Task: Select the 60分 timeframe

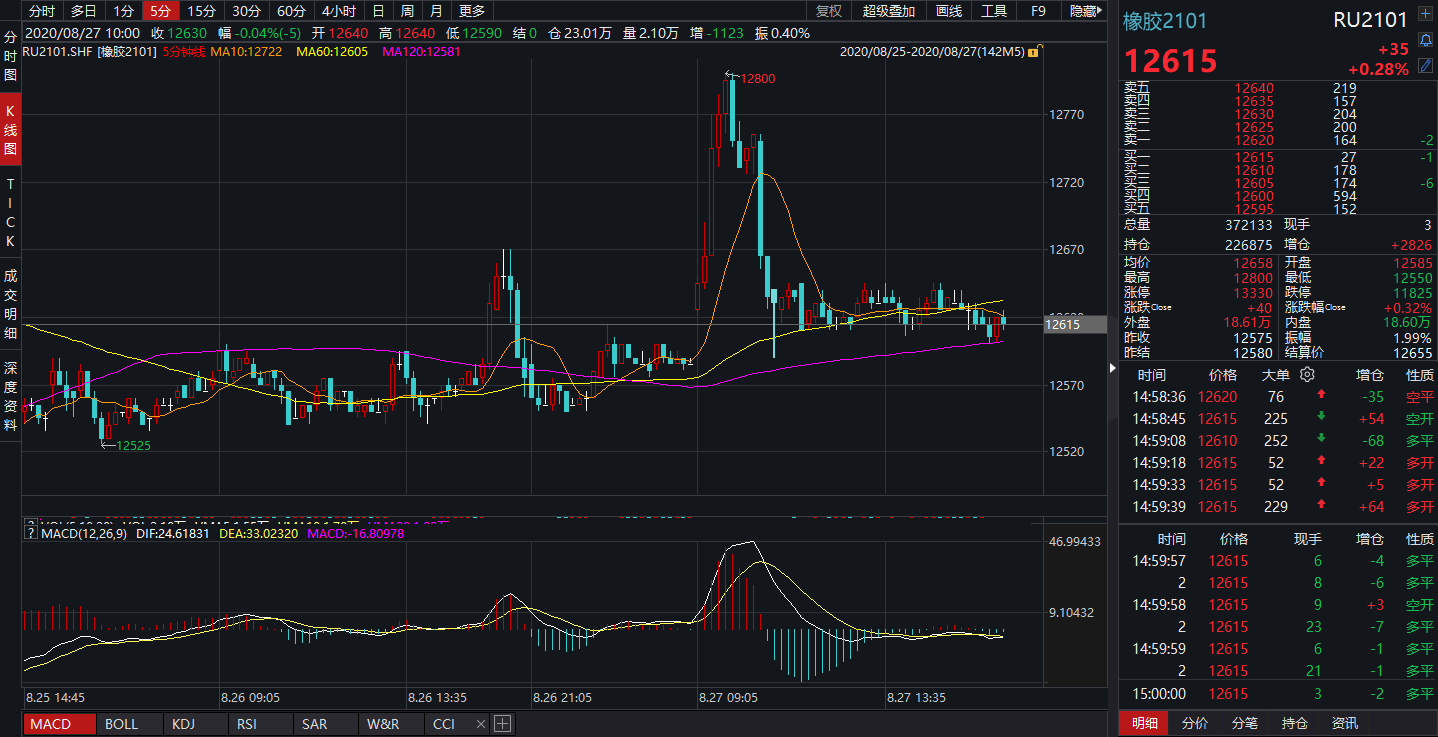Action: (291, 11)
